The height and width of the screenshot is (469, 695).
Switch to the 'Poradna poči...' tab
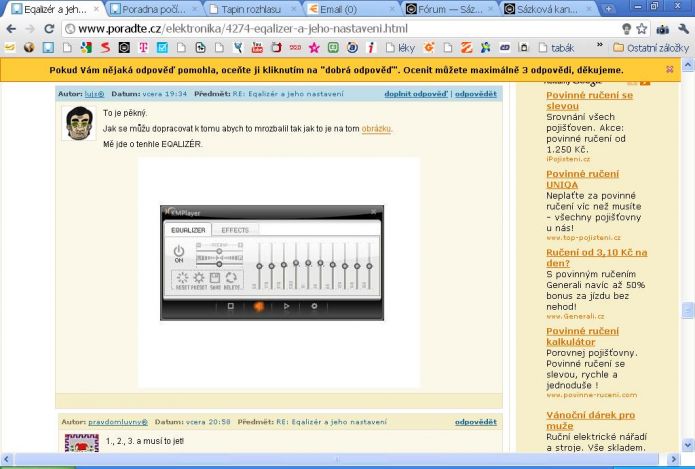(x=153, y=9)
